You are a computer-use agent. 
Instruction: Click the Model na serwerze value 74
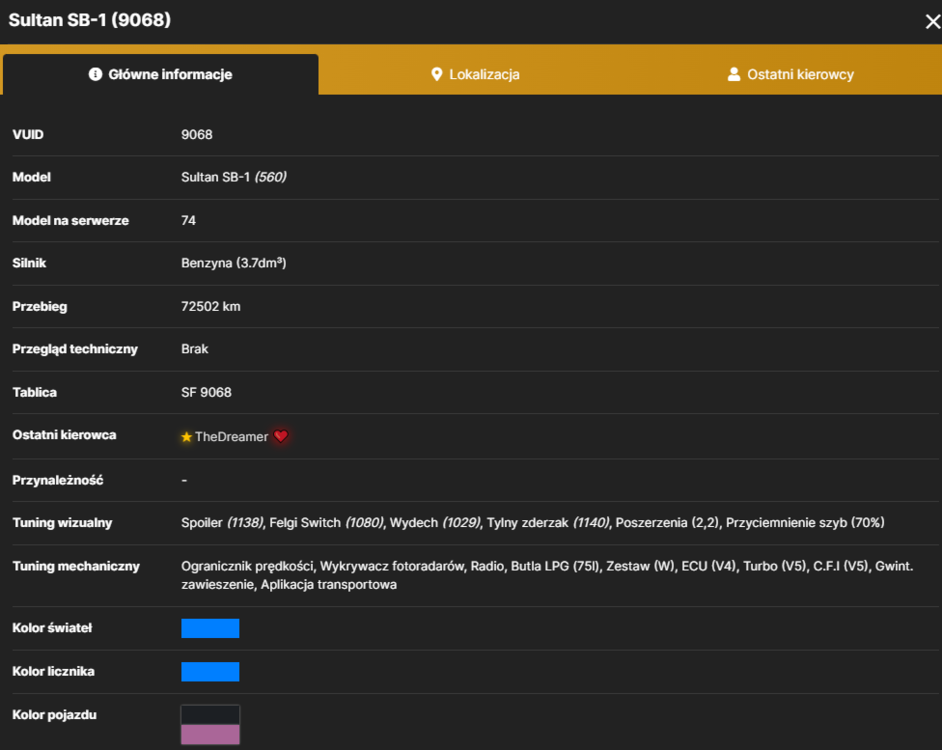189,221
